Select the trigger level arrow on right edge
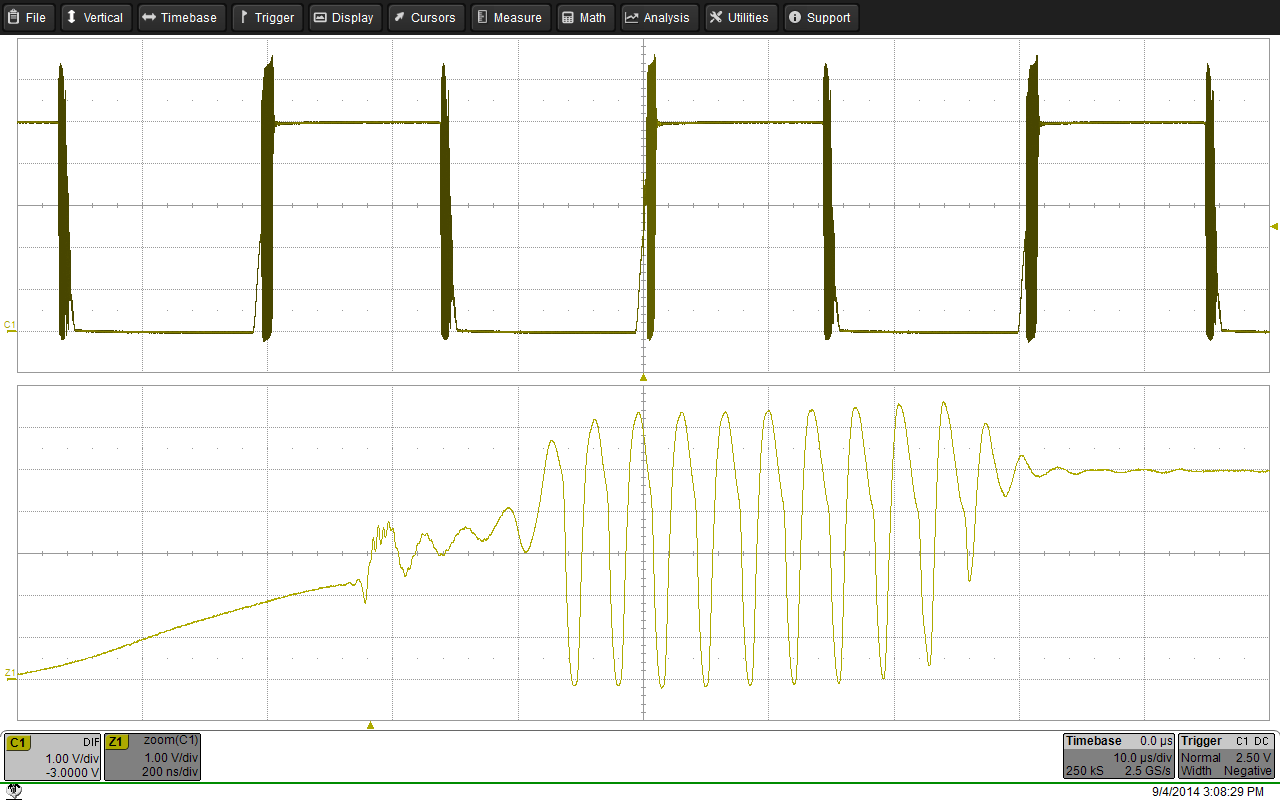The image size is (1280, 800). tap(1273, 227)
